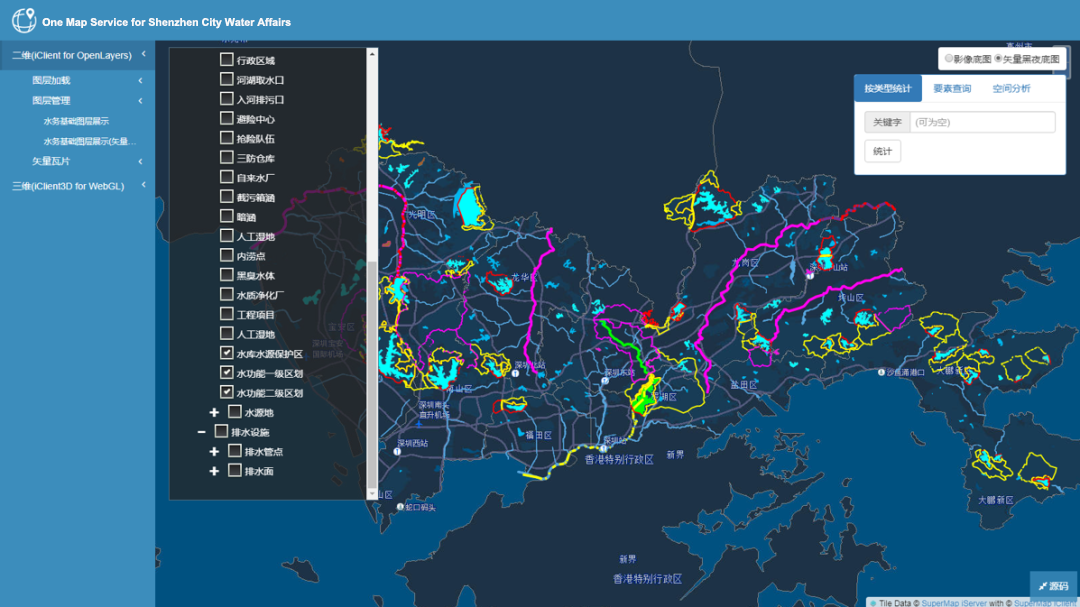Tick the 排水设施 group checkbox

[221, 431]
